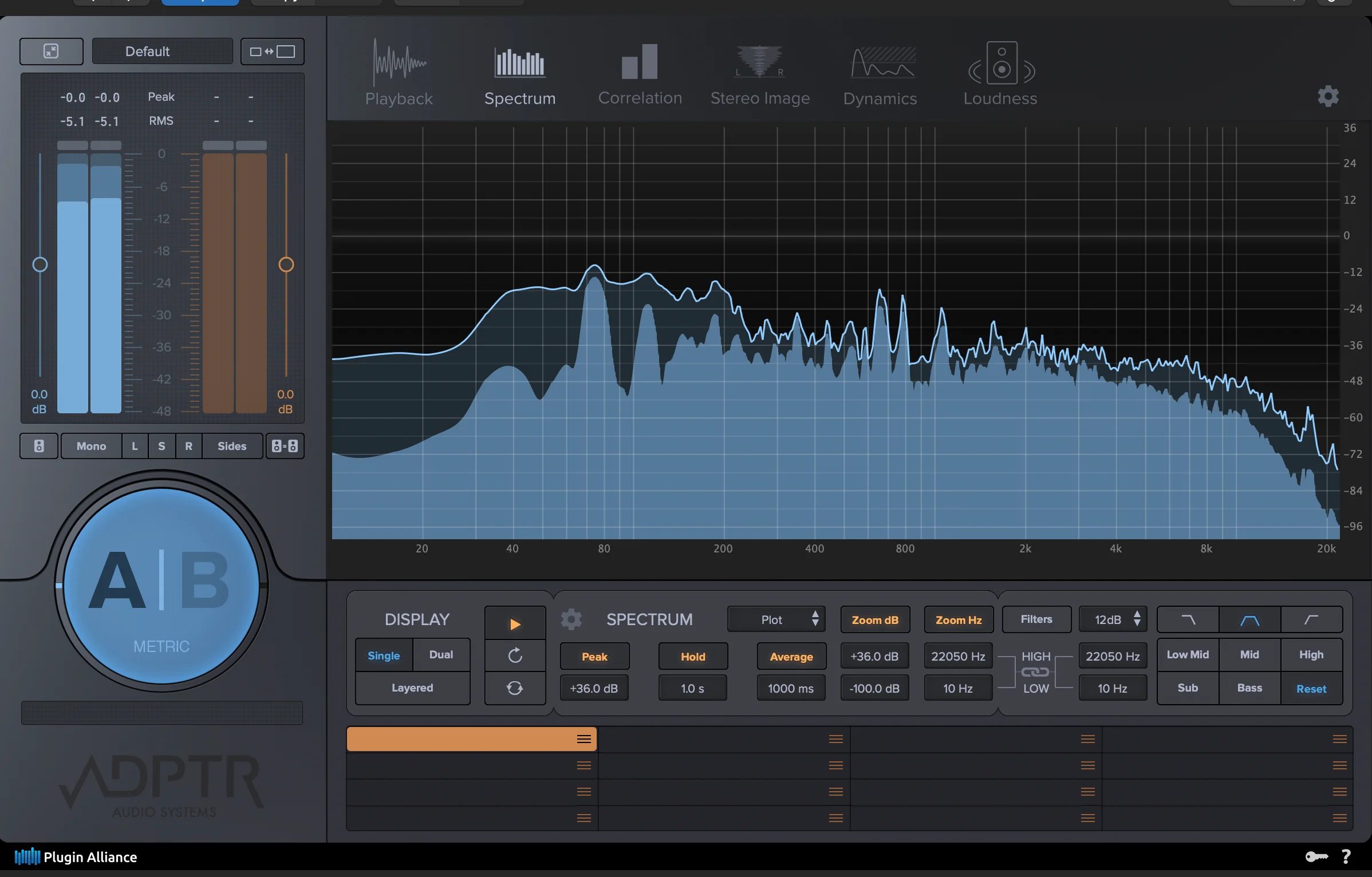
Task: Click the play icon in the Display panel
Action: tap(515, 623)
